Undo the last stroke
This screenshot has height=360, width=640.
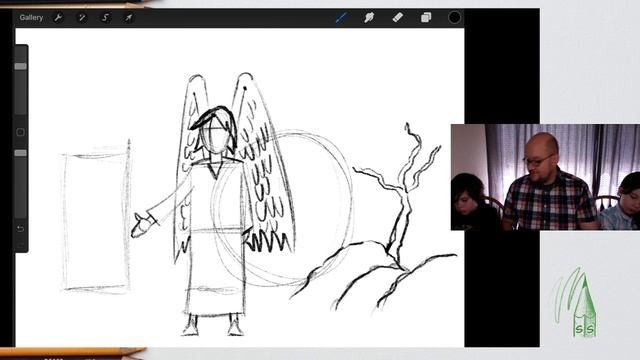20,229
